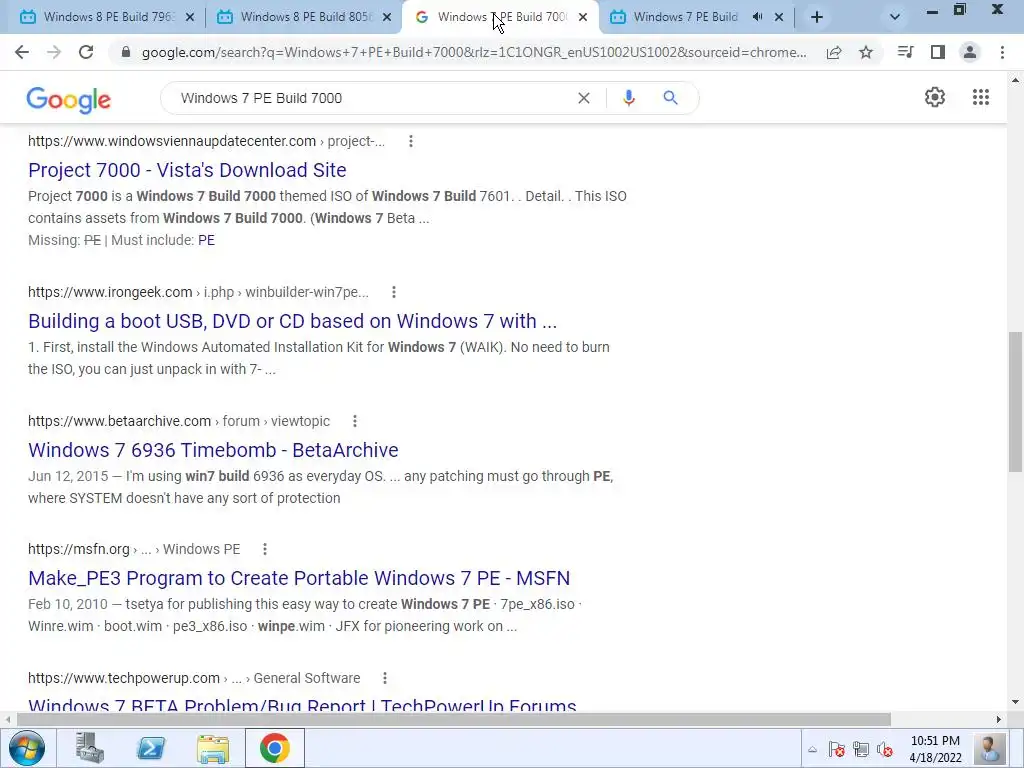Reload the current page
The width and height of the screenshot is (1024, 768).
(x=86, y=52)
